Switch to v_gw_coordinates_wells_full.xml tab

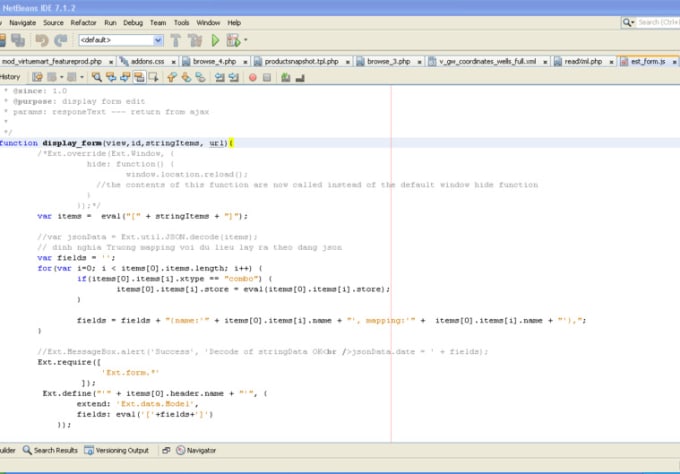point(487,62)
